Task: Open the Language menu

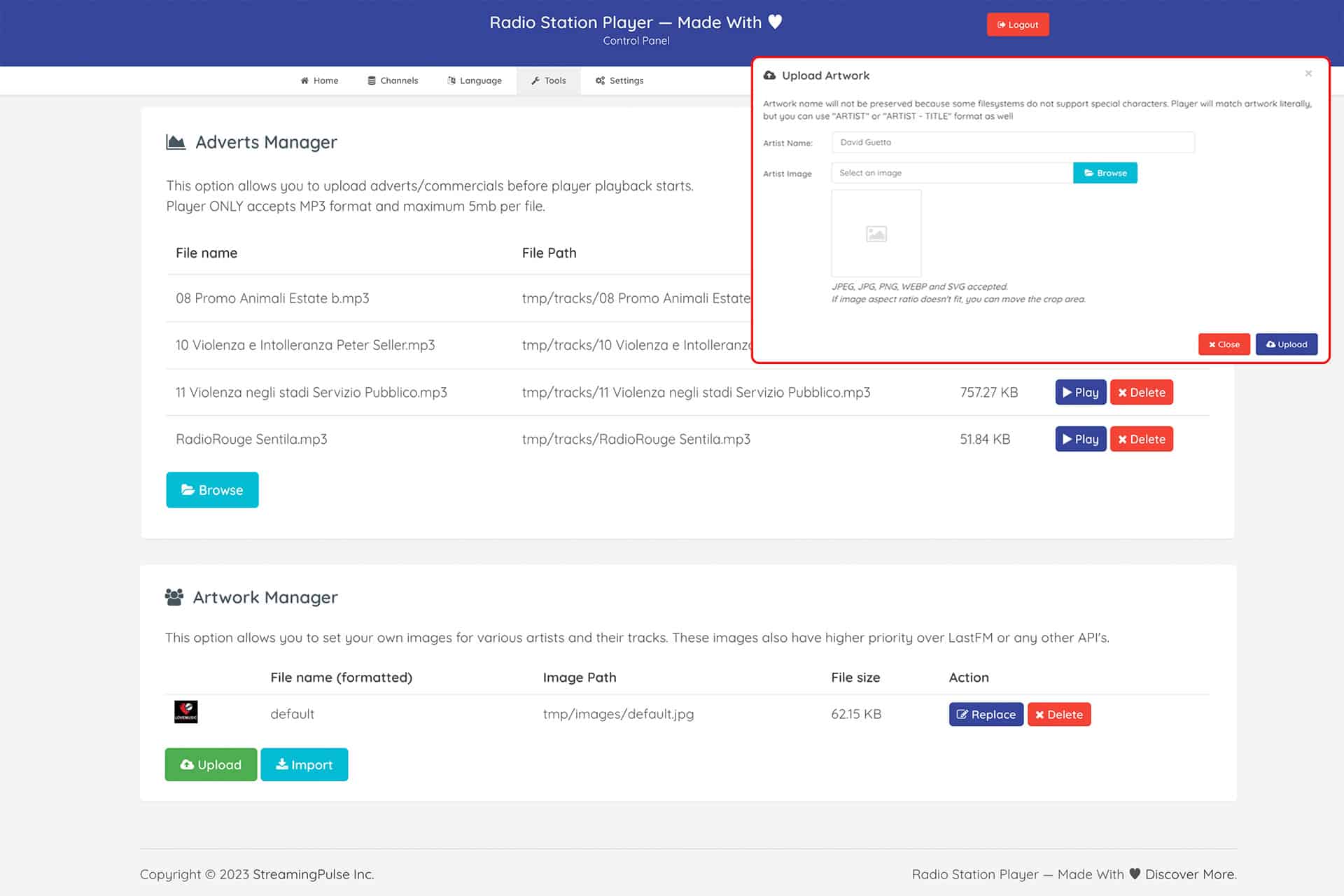Action: (x=475, y=80)
